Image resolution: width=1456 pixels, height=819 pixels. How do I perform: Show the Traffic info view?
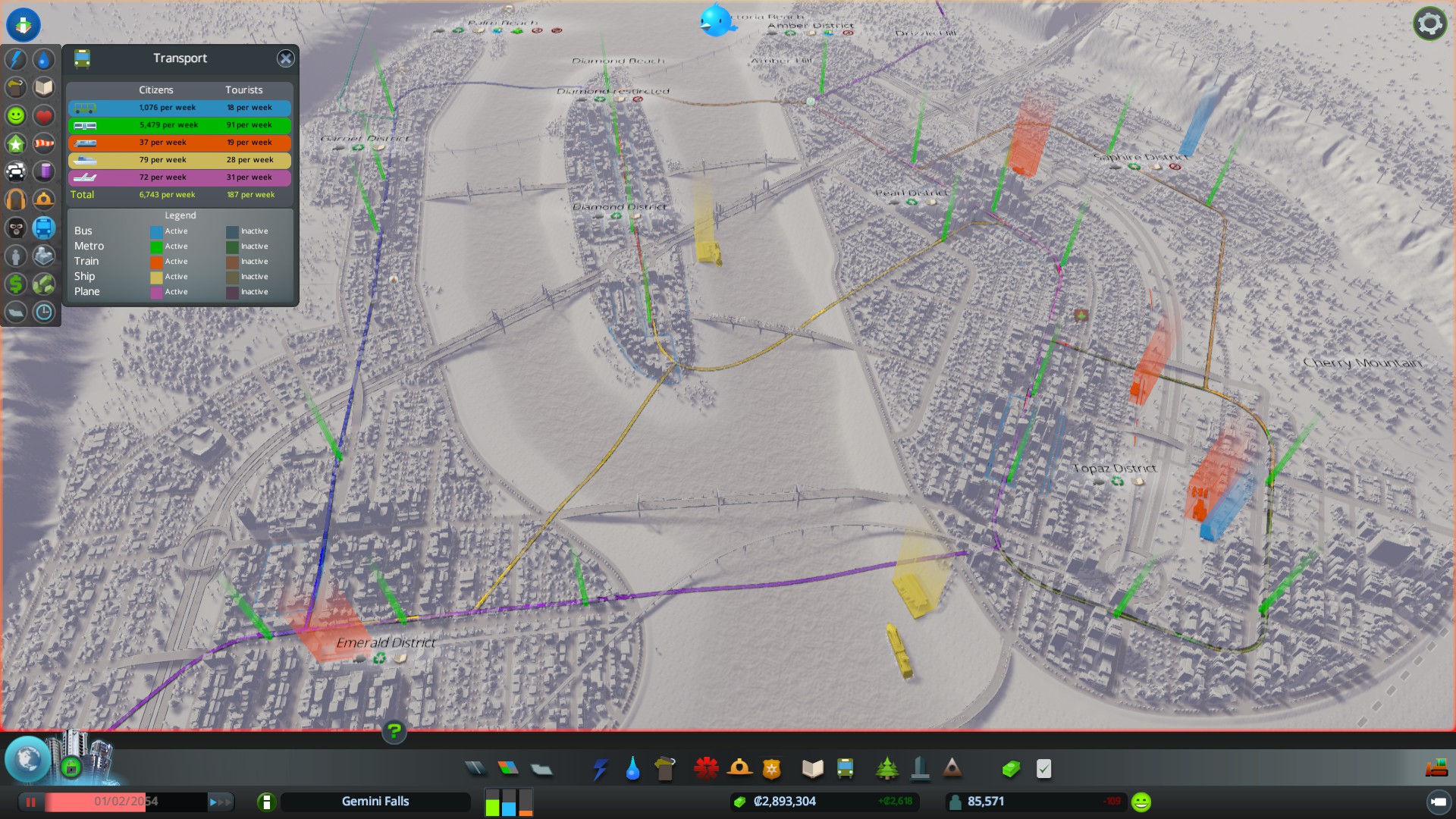click(16, 171)
